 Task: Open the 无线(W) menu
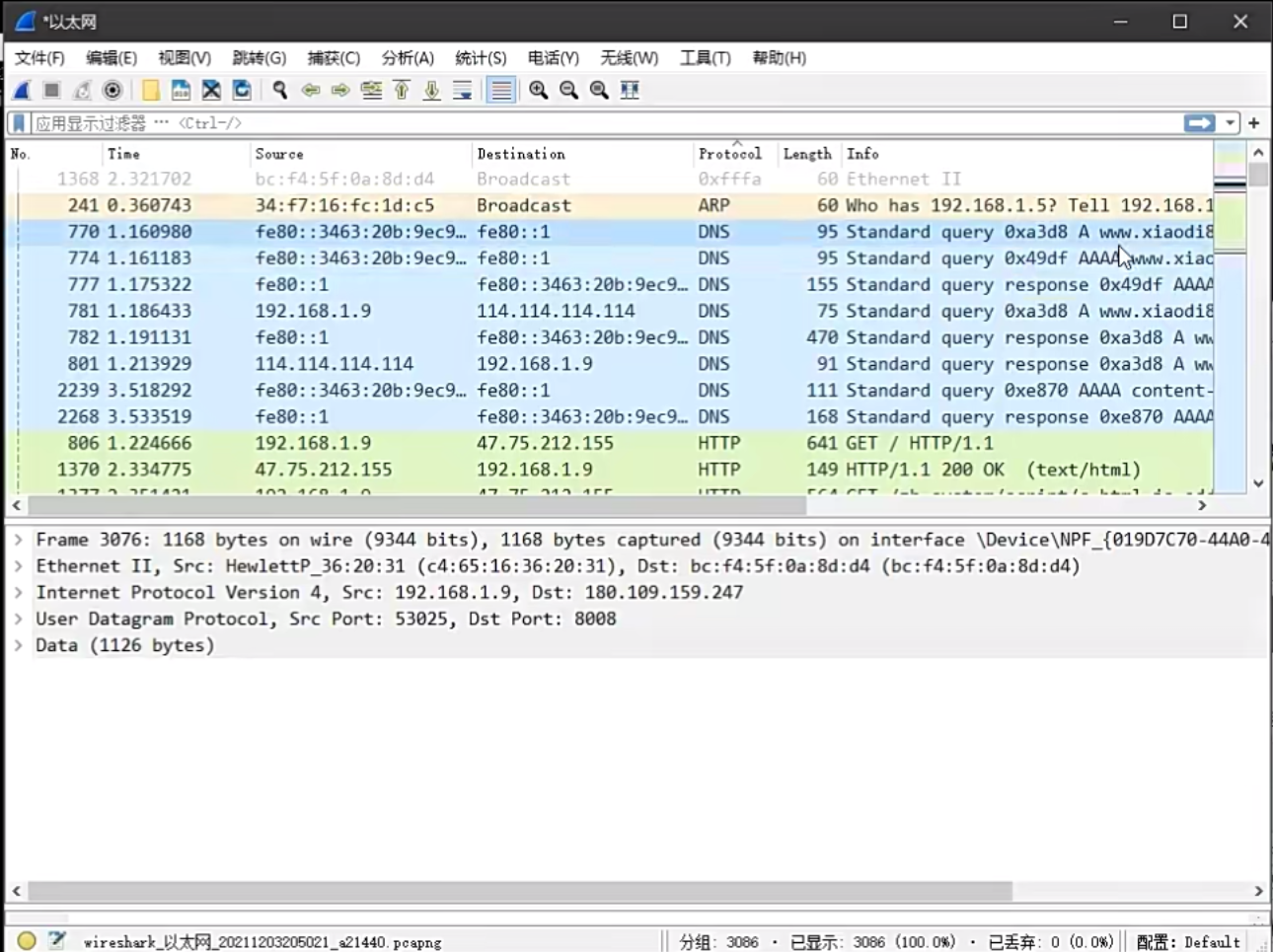click(629, 58)
